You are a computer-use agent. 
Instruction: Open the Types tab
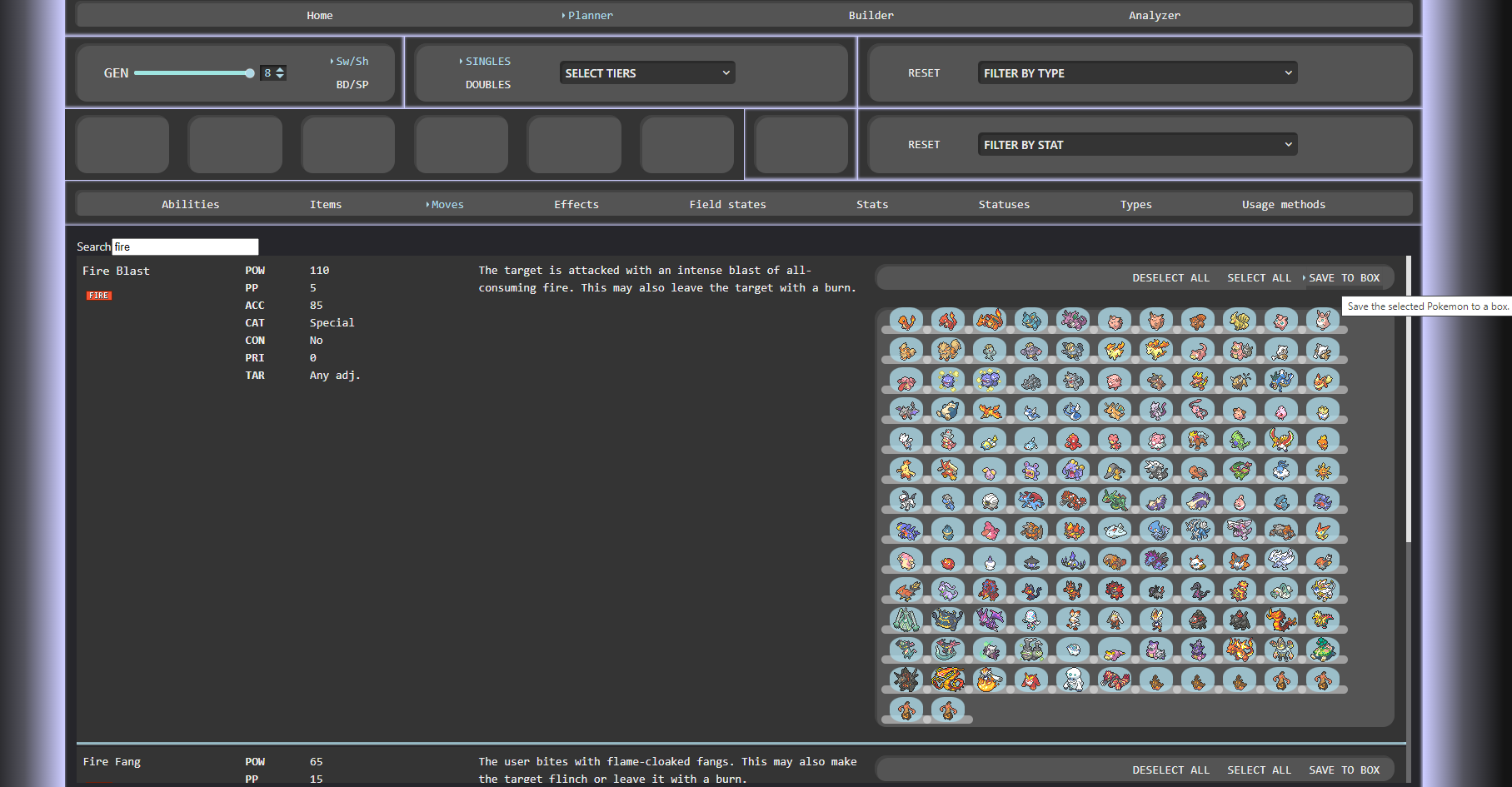(1135, 204)
